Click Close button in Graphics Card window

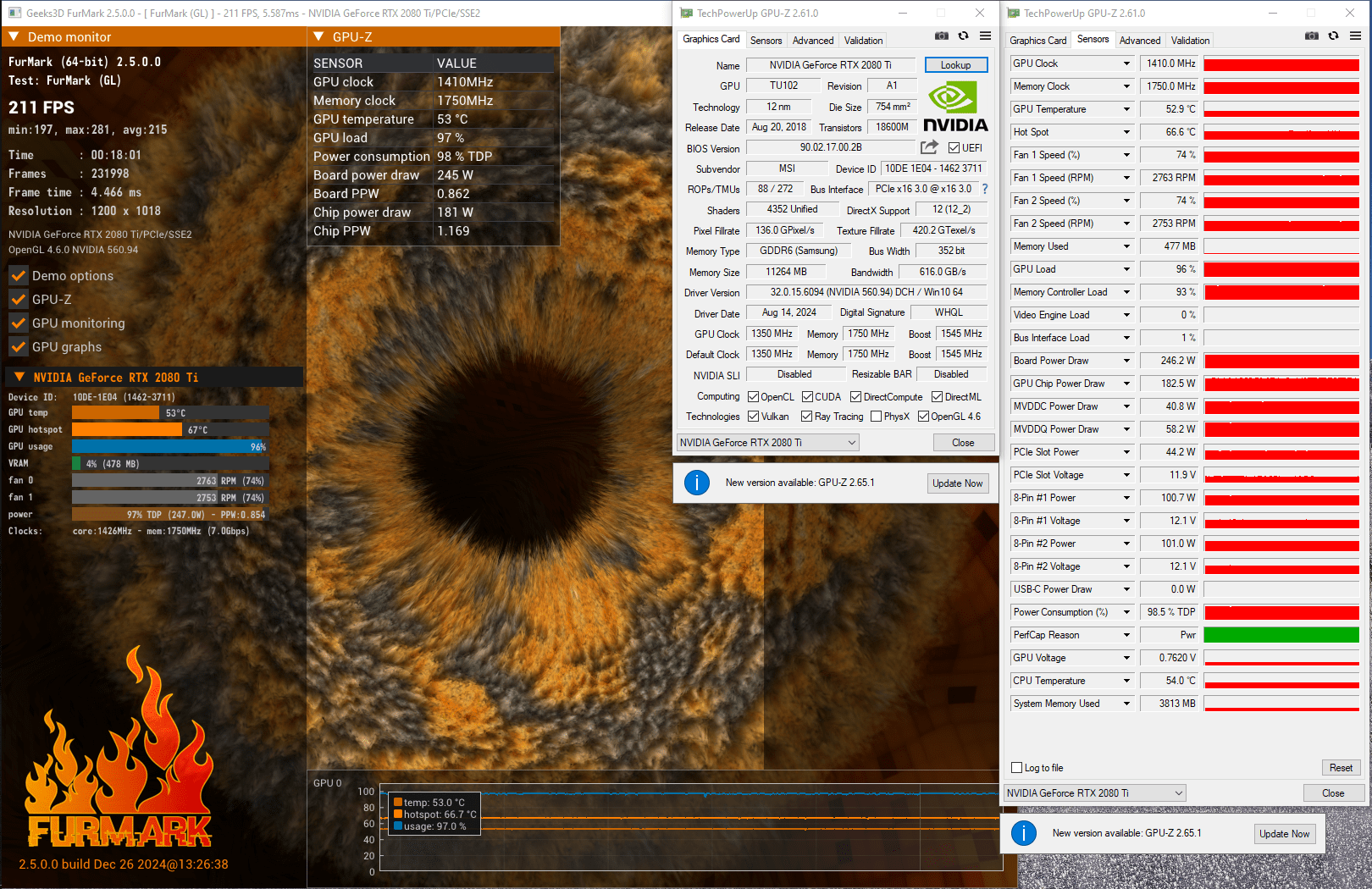[x=963, y=443]
